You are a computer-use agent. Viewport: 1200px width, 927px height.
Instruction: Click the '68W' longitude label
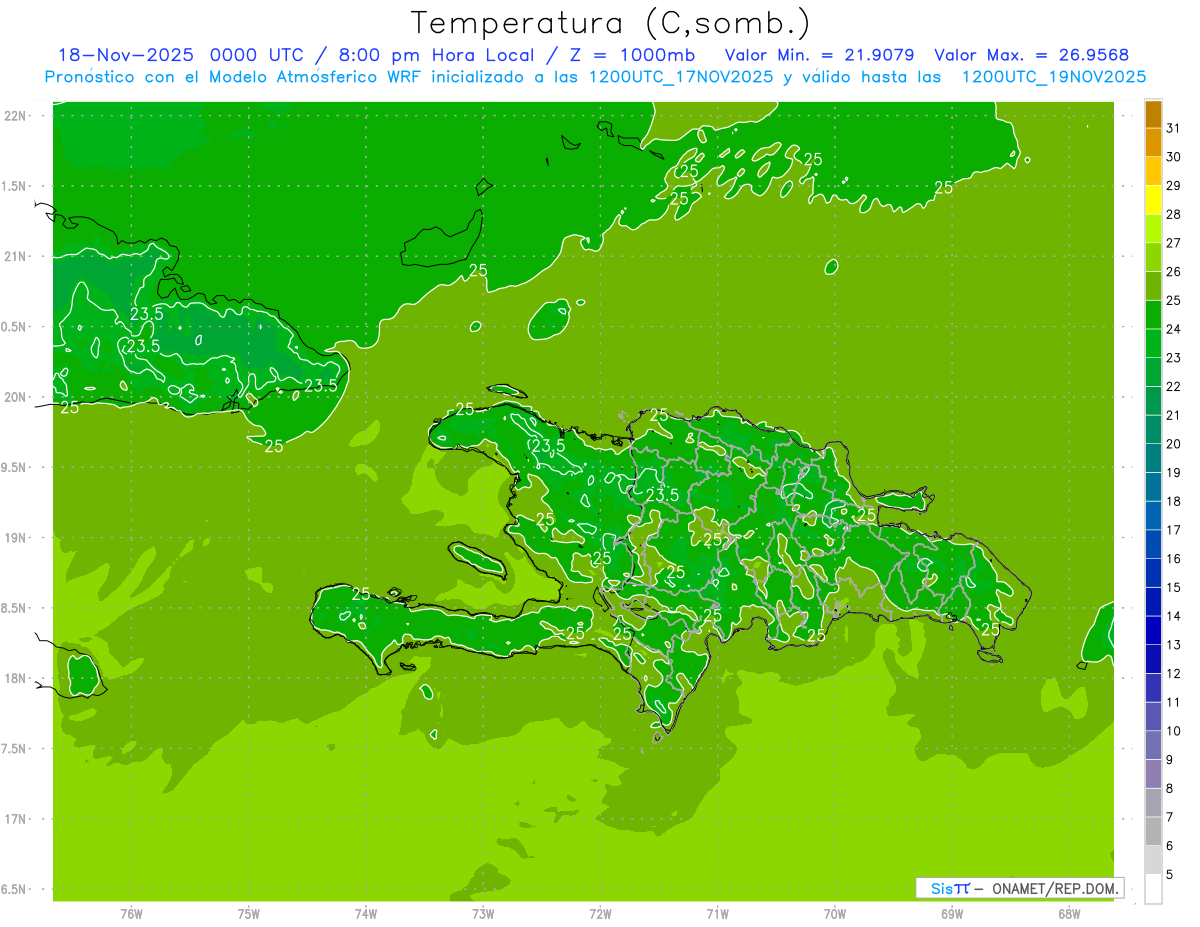pos(1069,914)
